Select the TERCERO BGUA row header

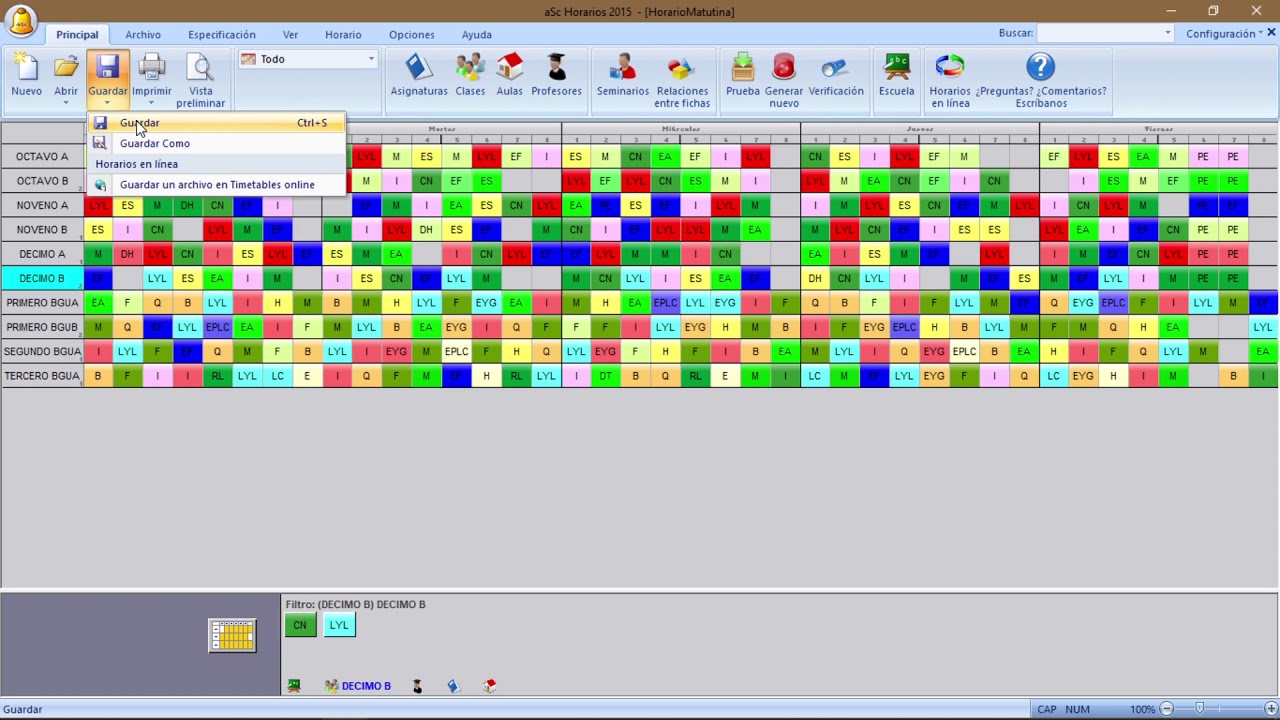42,376
